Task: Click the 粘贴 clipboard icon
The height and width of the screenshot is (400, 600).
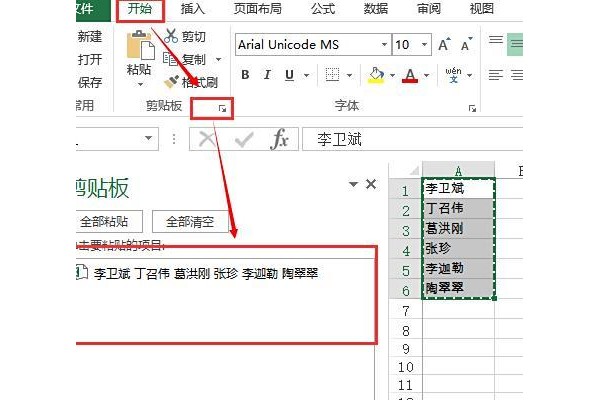Action: coord(140,45)
